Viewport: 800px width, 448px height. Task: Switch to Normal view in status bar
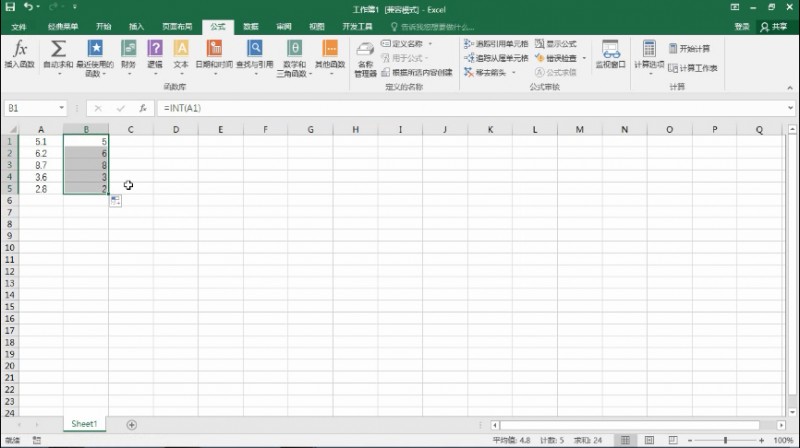pyautogui.click(x=626, y=440)
